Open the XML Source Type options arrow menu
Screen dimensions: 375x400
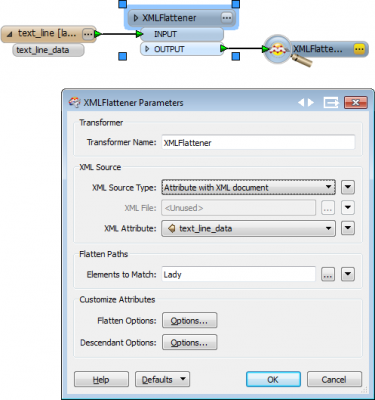pyautogui.click(x=348, y=187)
